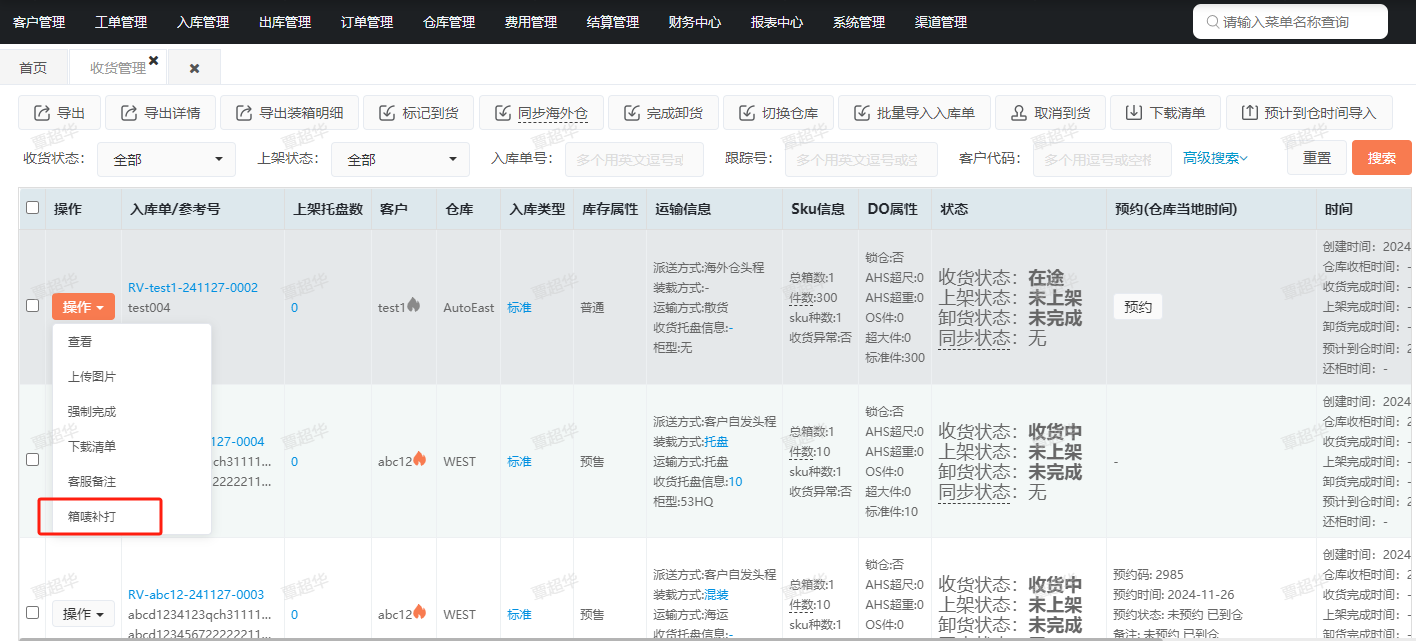This screenshot has width=1416, height=641.
Task: Click the 预约 button in test1 row
Action: [x=1138, y=307]
